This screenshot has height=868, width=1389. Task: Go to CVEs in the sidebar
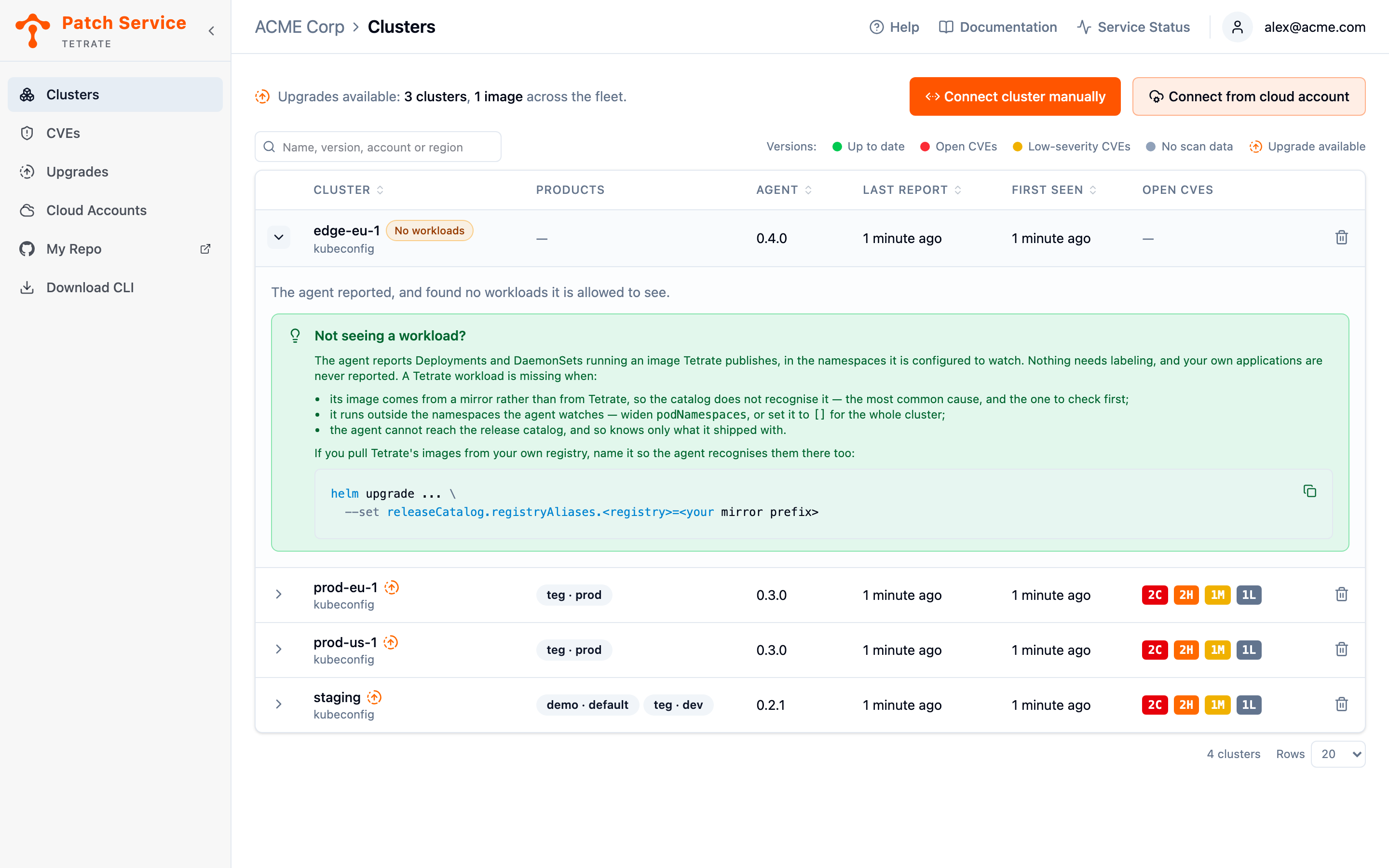[x=115, y=133]
